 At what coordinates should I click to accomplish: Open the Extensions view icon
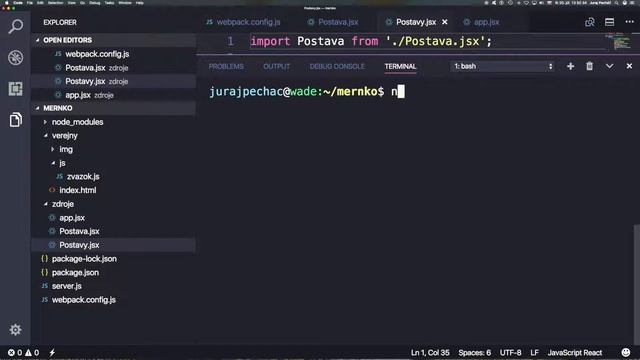point(16,89)
